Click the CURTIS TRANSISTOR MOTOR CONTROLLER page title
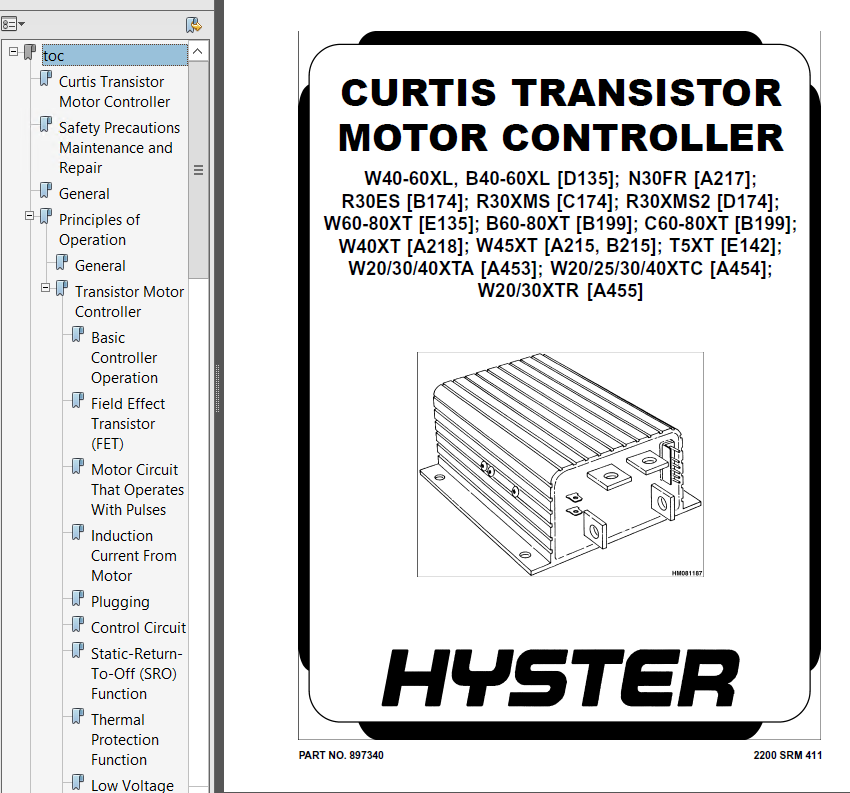This screenshot has width=850, height=793. click(x=561, y=115)
